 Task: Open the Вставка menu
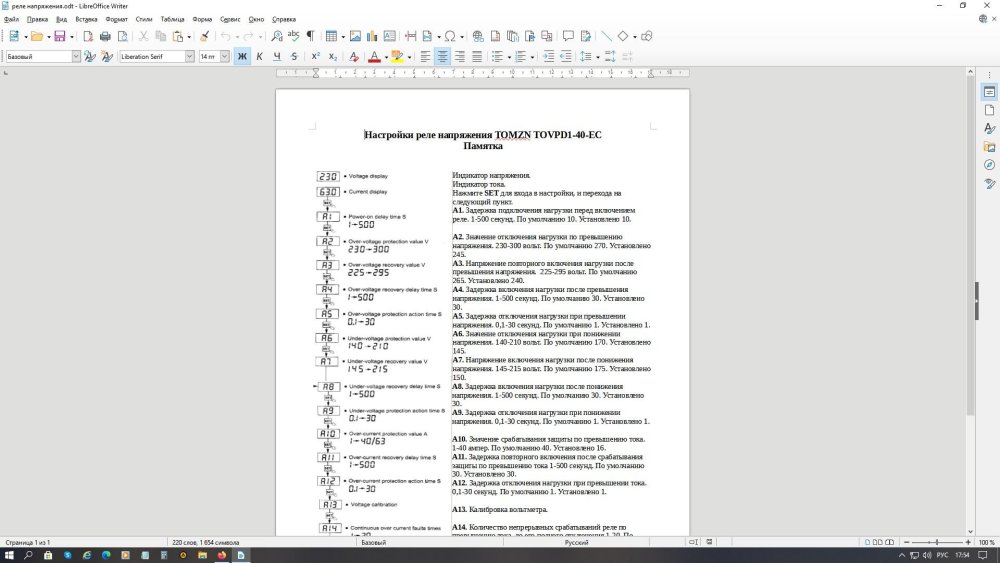click(86, 19)
